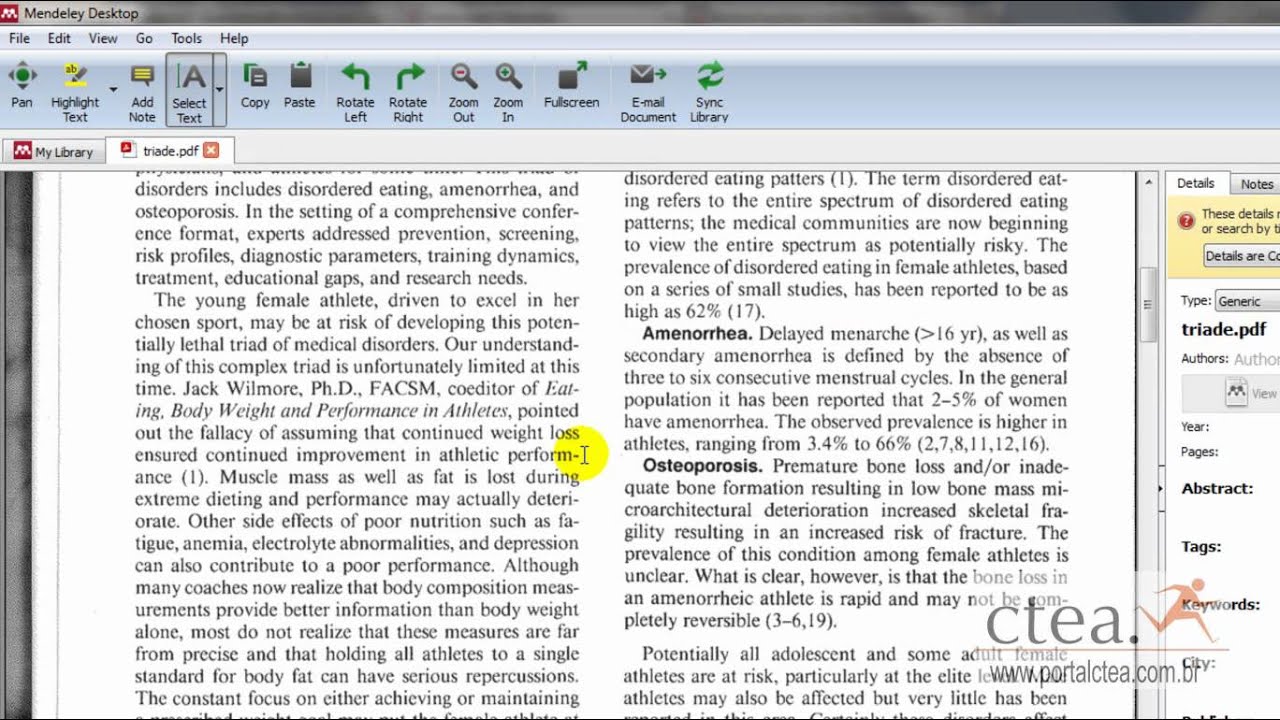Open the Highlight Text dropdown arrow

click(x=113, y=90)
